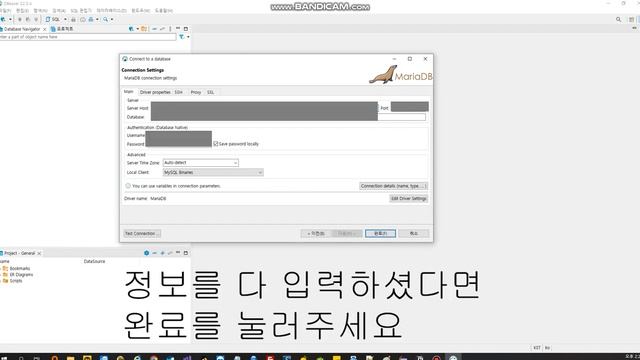Open the SSH tab
640x360 pixels.
click(179, 92)
